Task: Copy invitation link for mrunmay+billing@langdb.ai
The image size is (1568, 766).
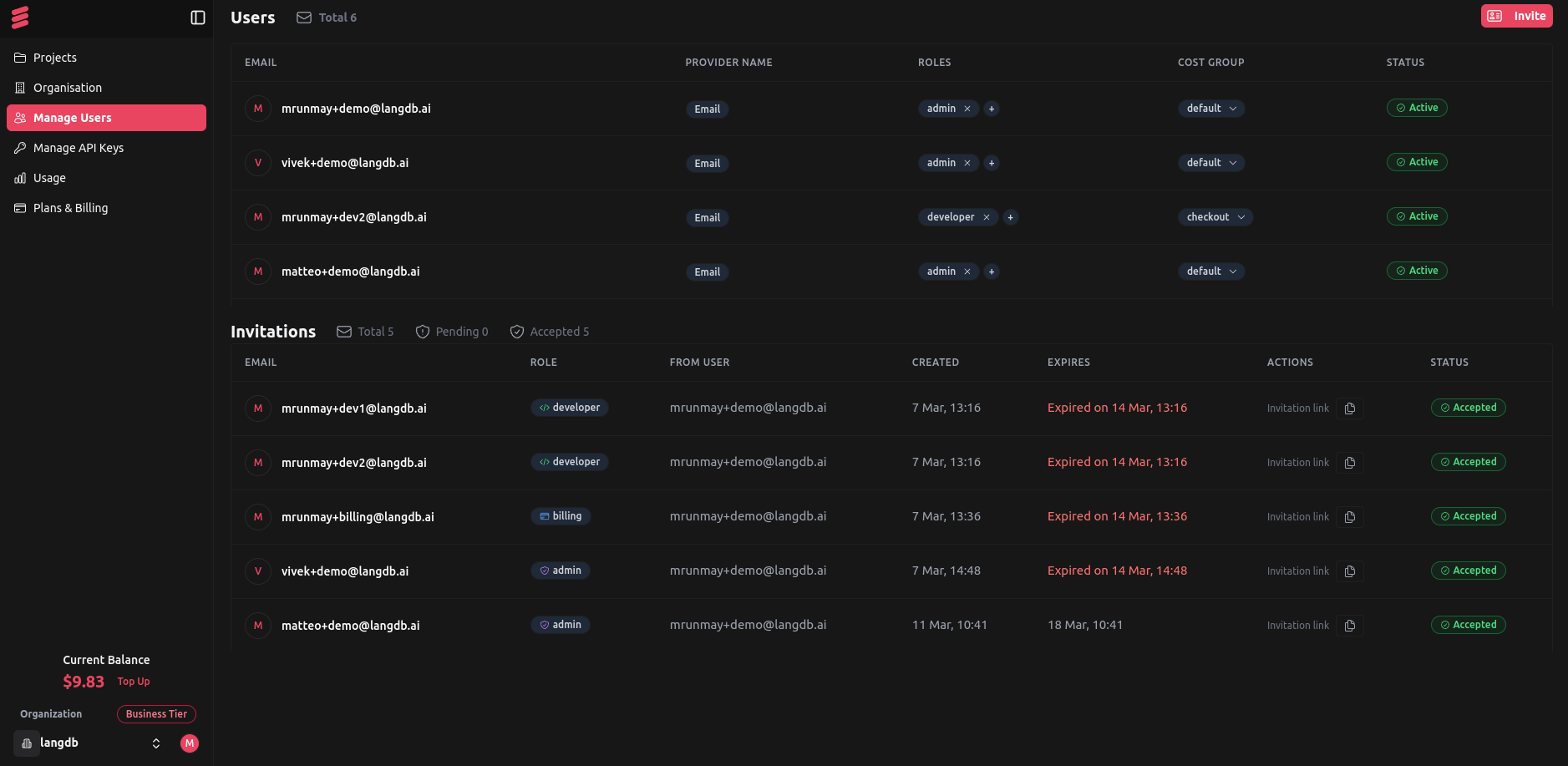Action: [1348, 516]
